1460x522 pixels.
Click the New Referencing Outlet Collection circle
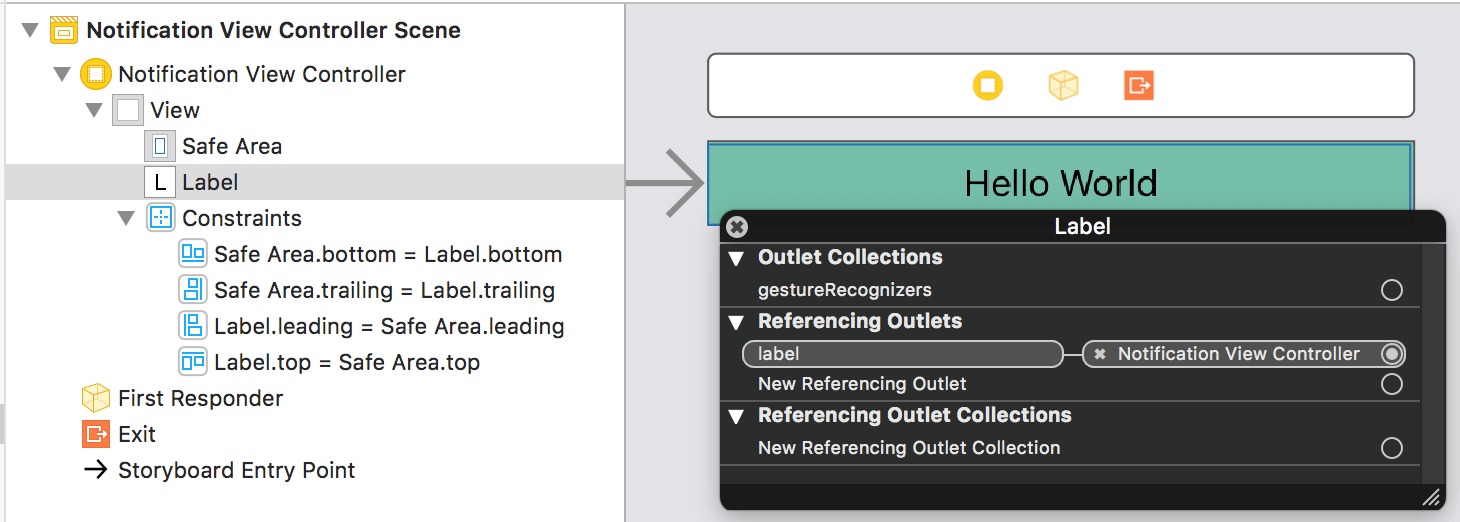coord(1391,448)
